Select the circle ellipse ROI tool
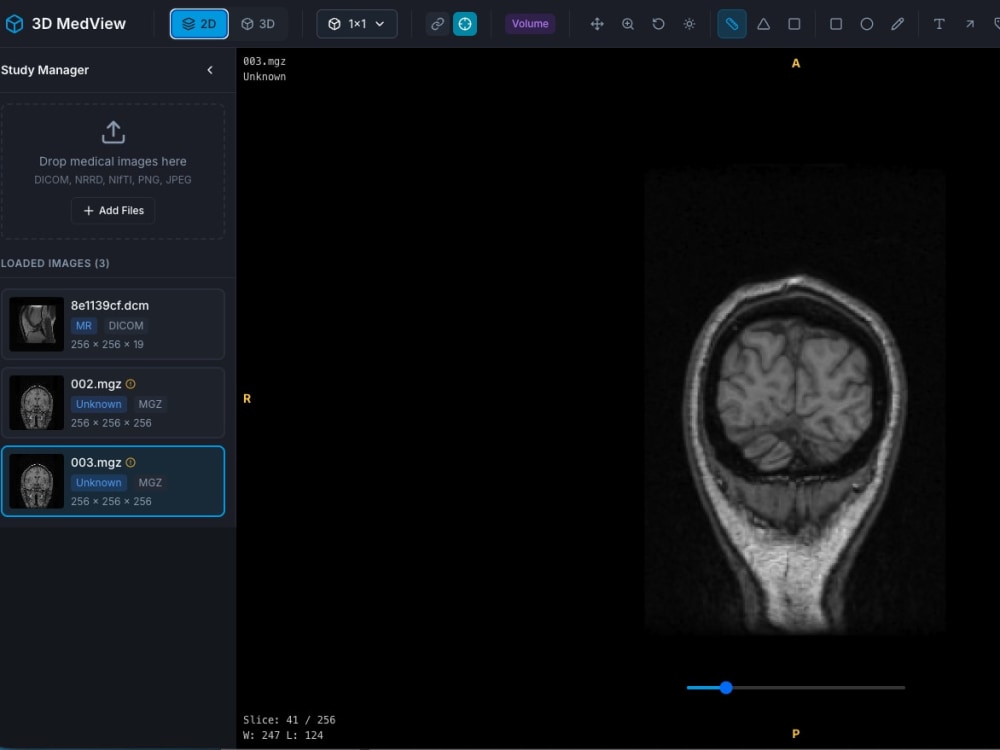Screen dimensions: 1000x750 [867, 24]
